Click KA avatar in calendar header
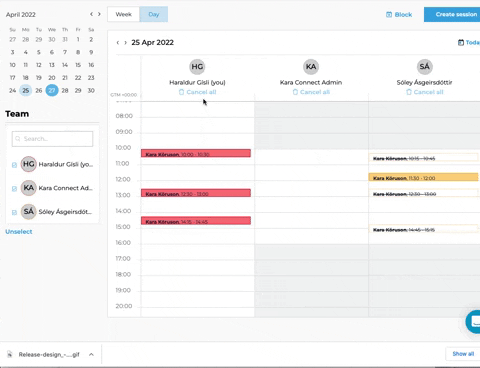The height and width of the screenshot is (368, 480). point(311,67)
